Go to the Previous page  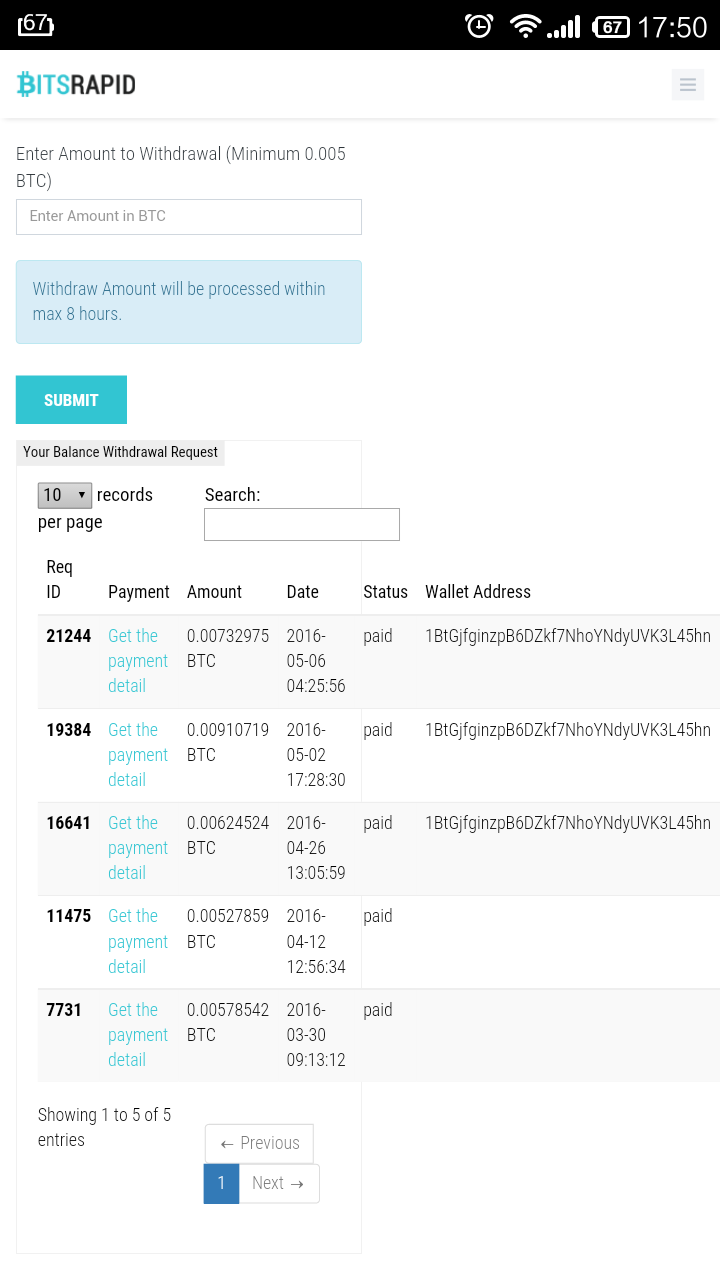259,1143
